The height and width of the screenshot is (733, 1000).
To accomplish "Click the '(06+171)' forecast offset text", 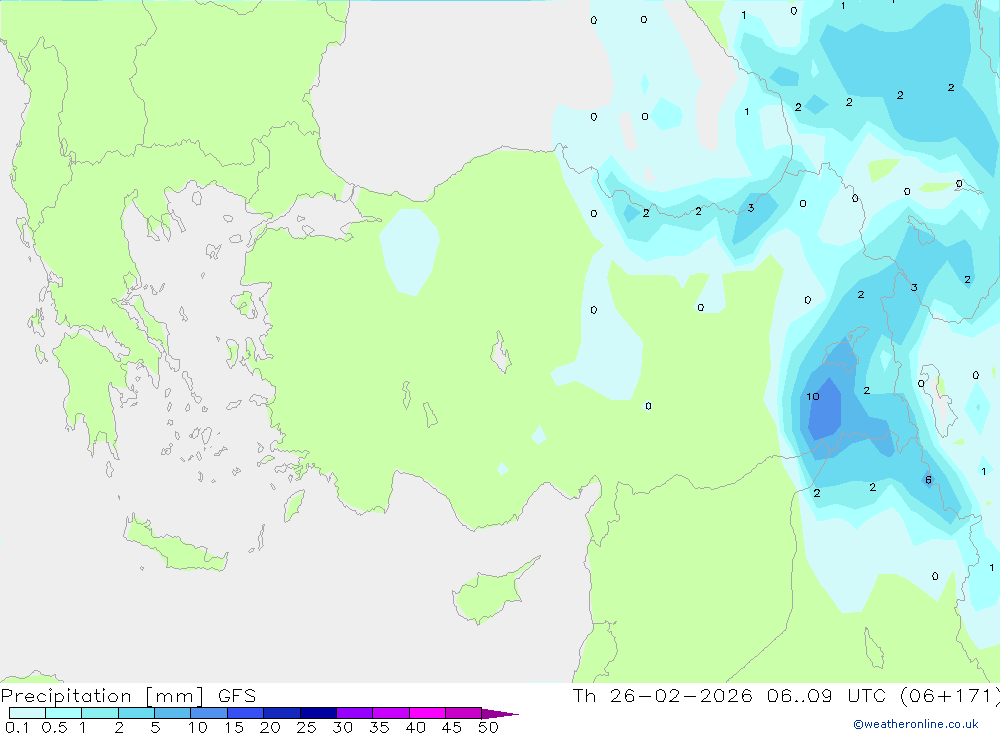I will [x=948, y=696].
